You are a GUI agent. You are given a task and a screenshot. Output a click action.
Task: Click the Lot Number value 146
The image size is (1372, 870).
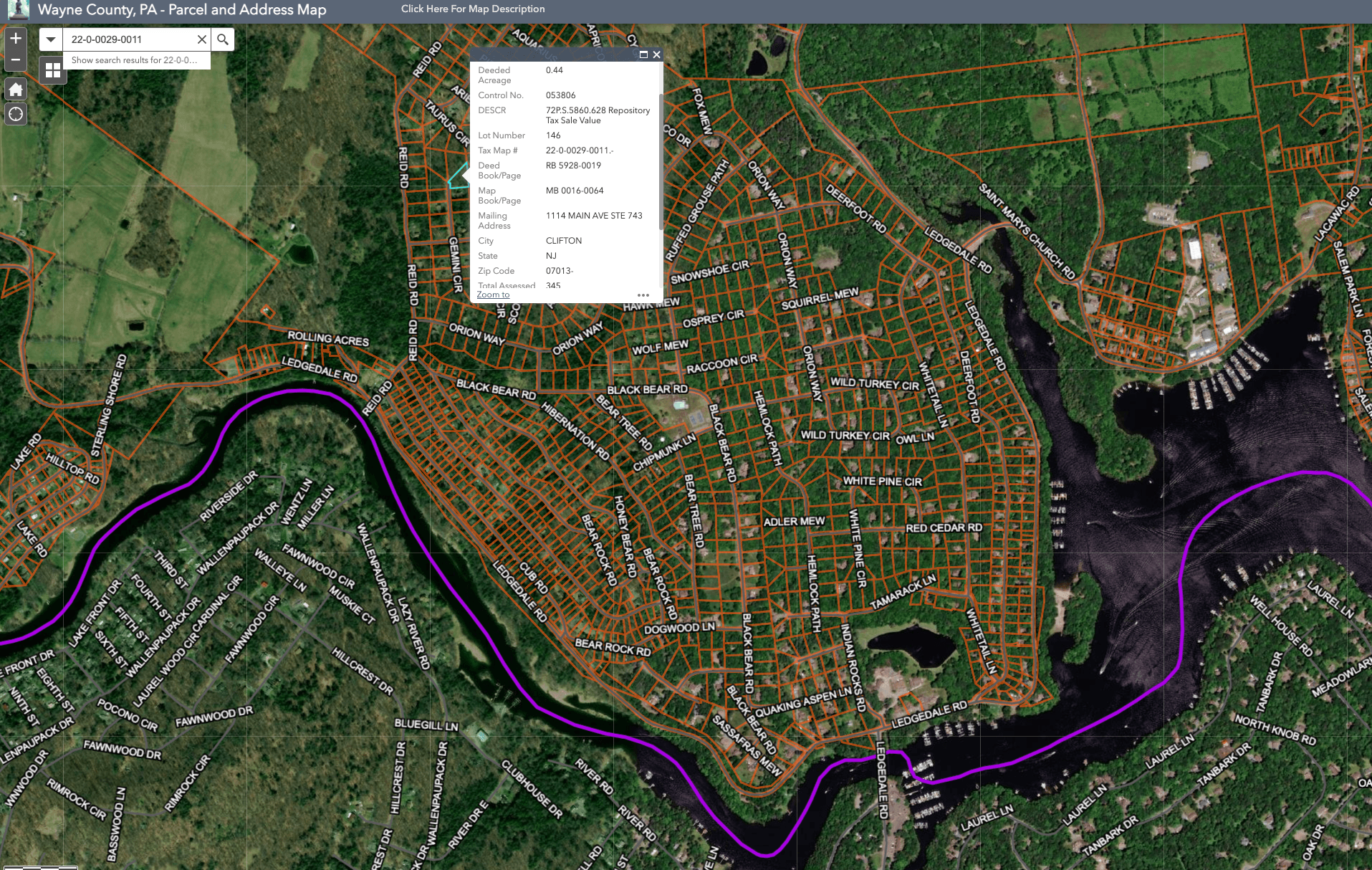click(553, 135)
